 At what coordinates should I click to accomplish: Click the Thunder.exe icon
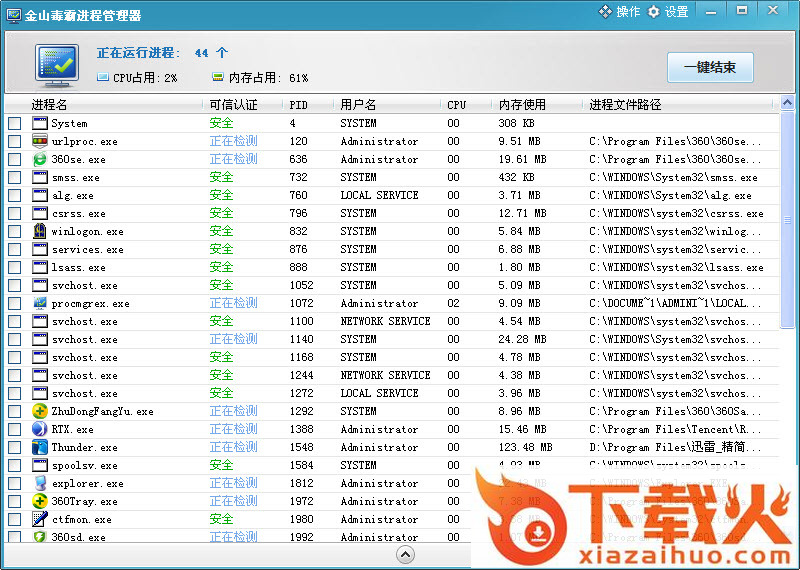click(x=39, y=447)
